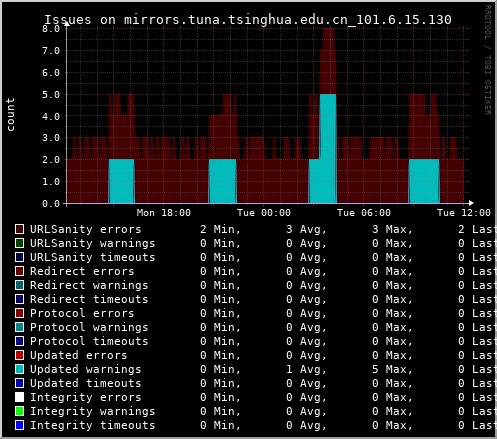Click the 'Mon 18:00' time axis label
Screen dimensions: 497x439
(x=164, y=213)
